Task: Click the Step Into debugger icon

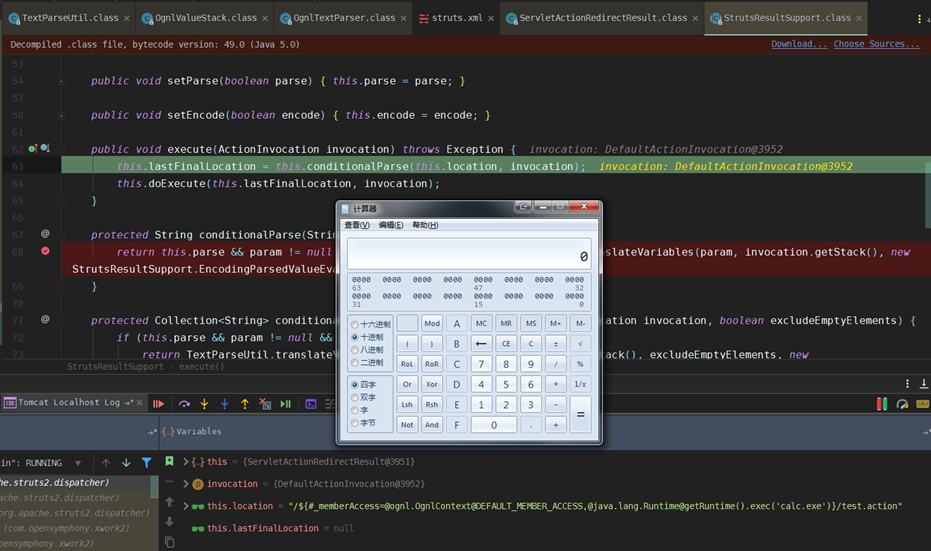Action: 204,404
